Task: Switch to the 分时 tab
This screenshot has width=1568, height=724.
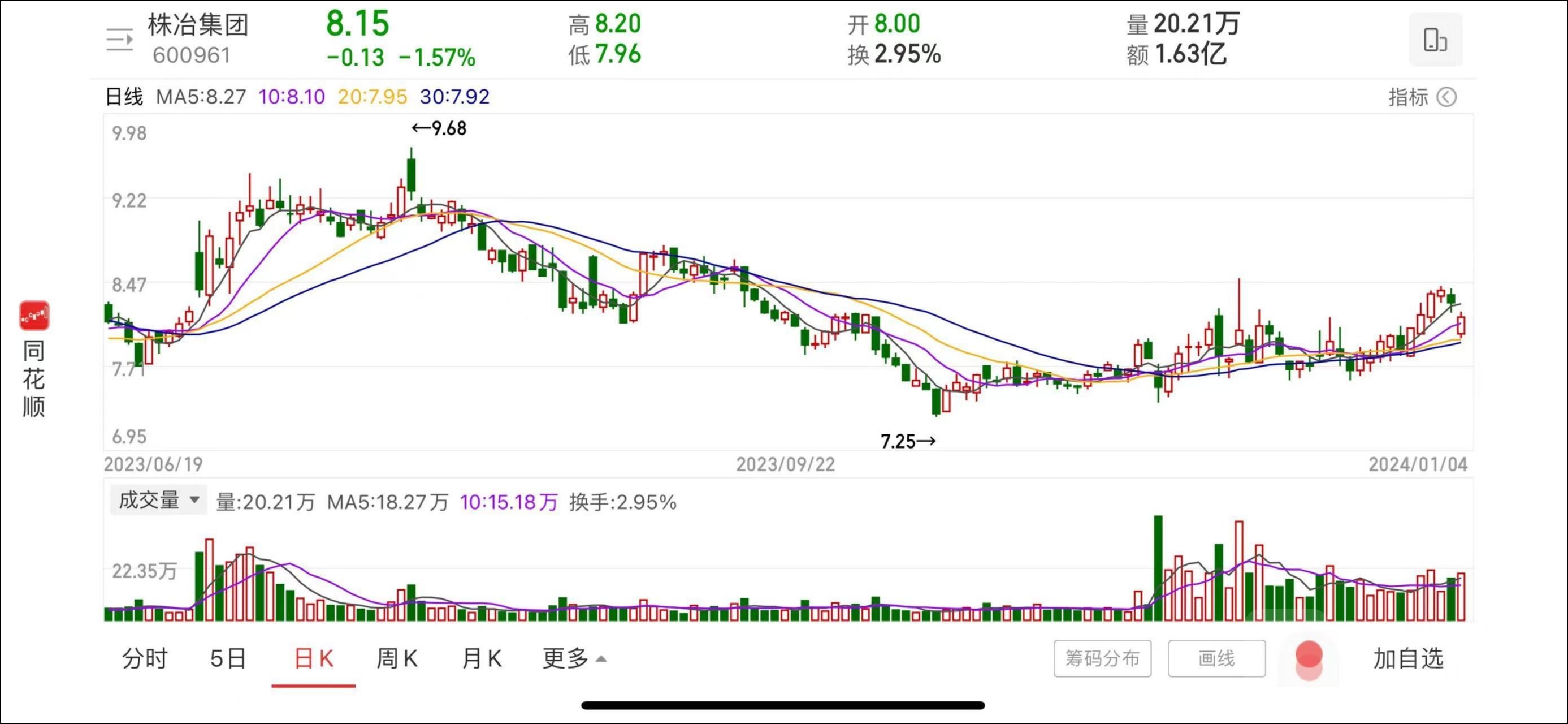Action: tap(144, 658)
